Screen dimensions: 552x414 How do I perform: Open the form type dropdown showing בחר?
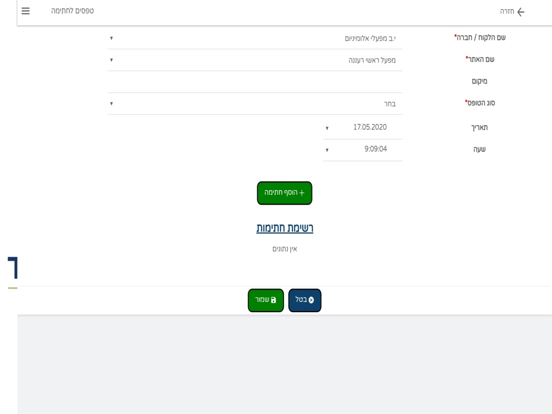click(x=255, y=104)
